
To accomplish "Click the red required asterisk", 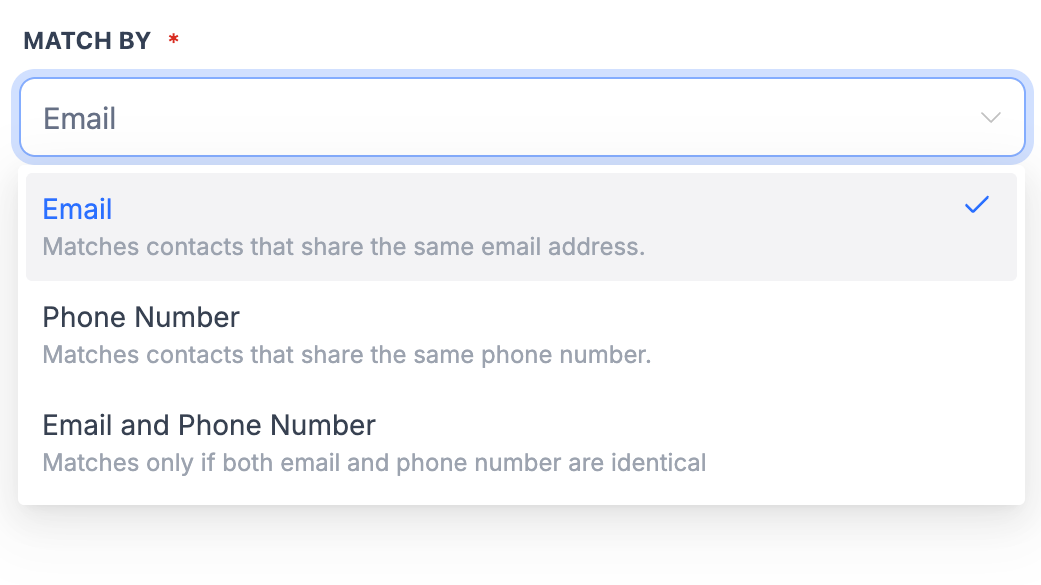I will tap(174, 40).
